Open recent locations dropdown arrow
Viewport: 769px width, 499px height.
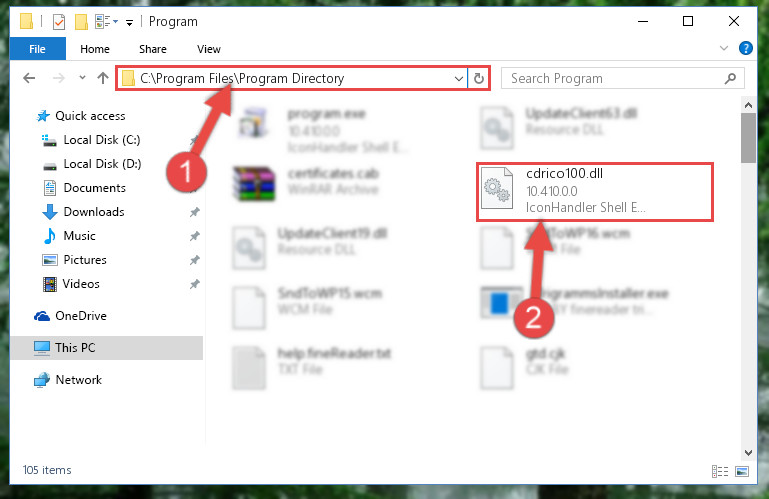pyautogui.click(x=82, y=78)
